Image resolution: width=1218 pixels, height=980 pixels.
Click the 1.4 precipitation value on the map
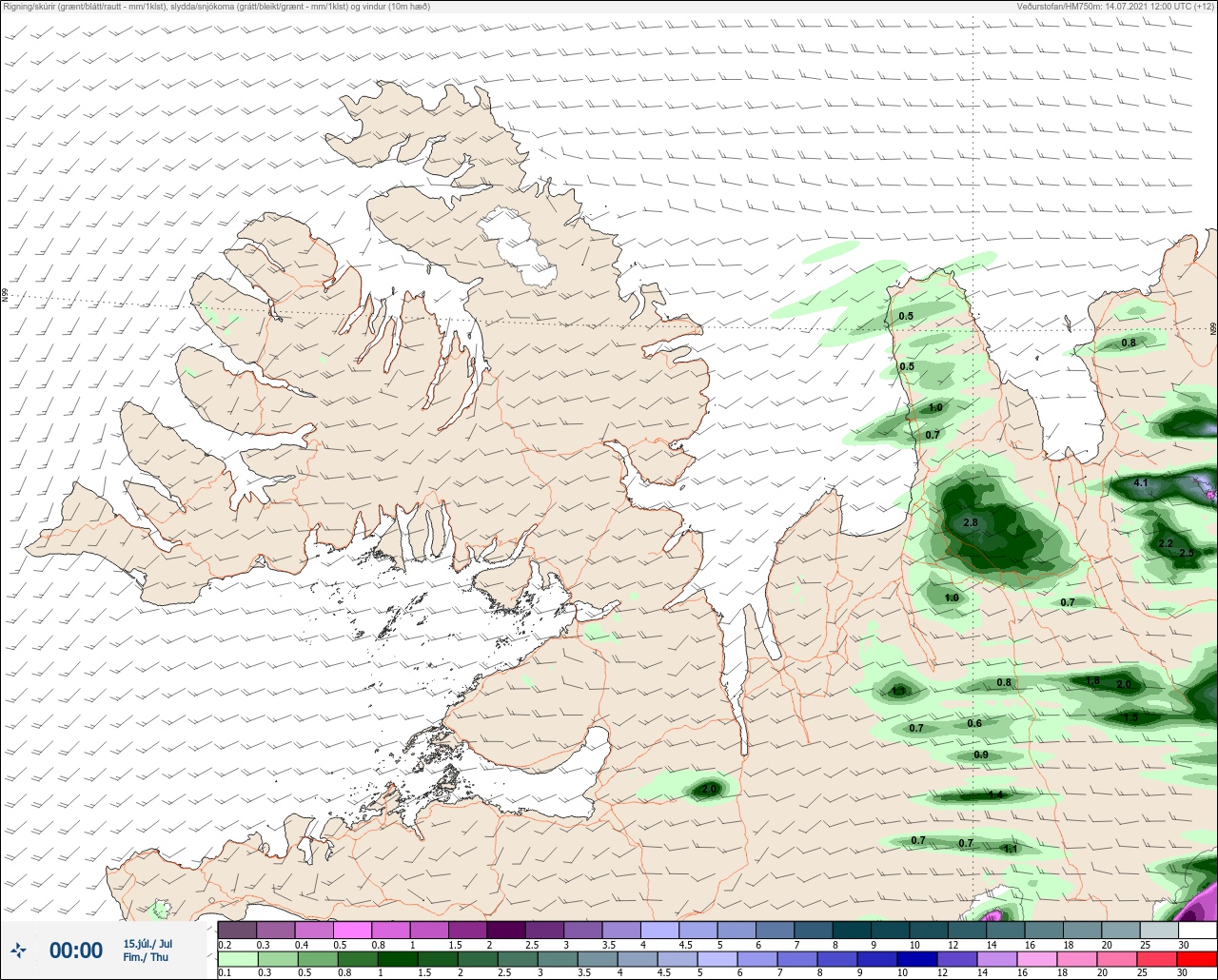pyautogui.click(x=995, y=794)
